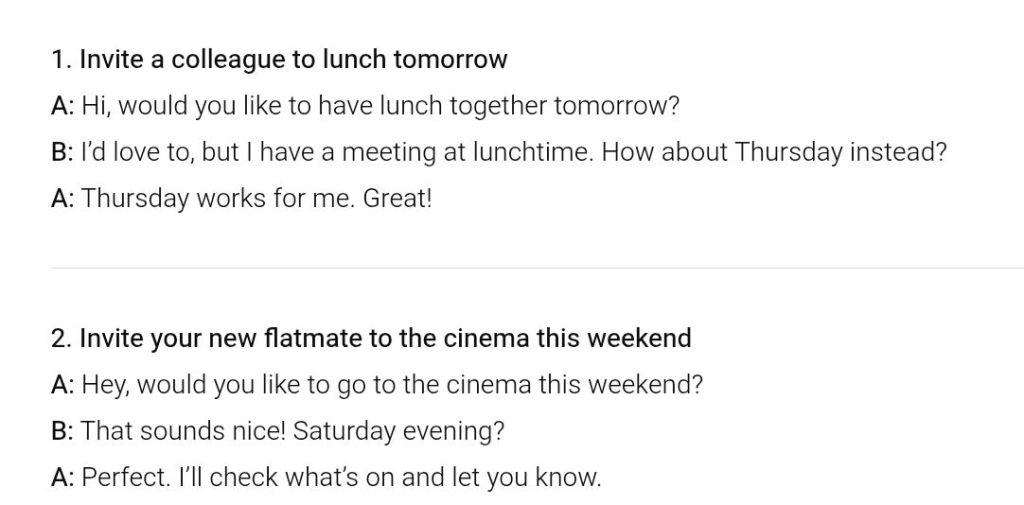Click the line "Hey, would you like to go to the cinema"
This screenshot has width=1024, height=505.
[x=392, y=385]
